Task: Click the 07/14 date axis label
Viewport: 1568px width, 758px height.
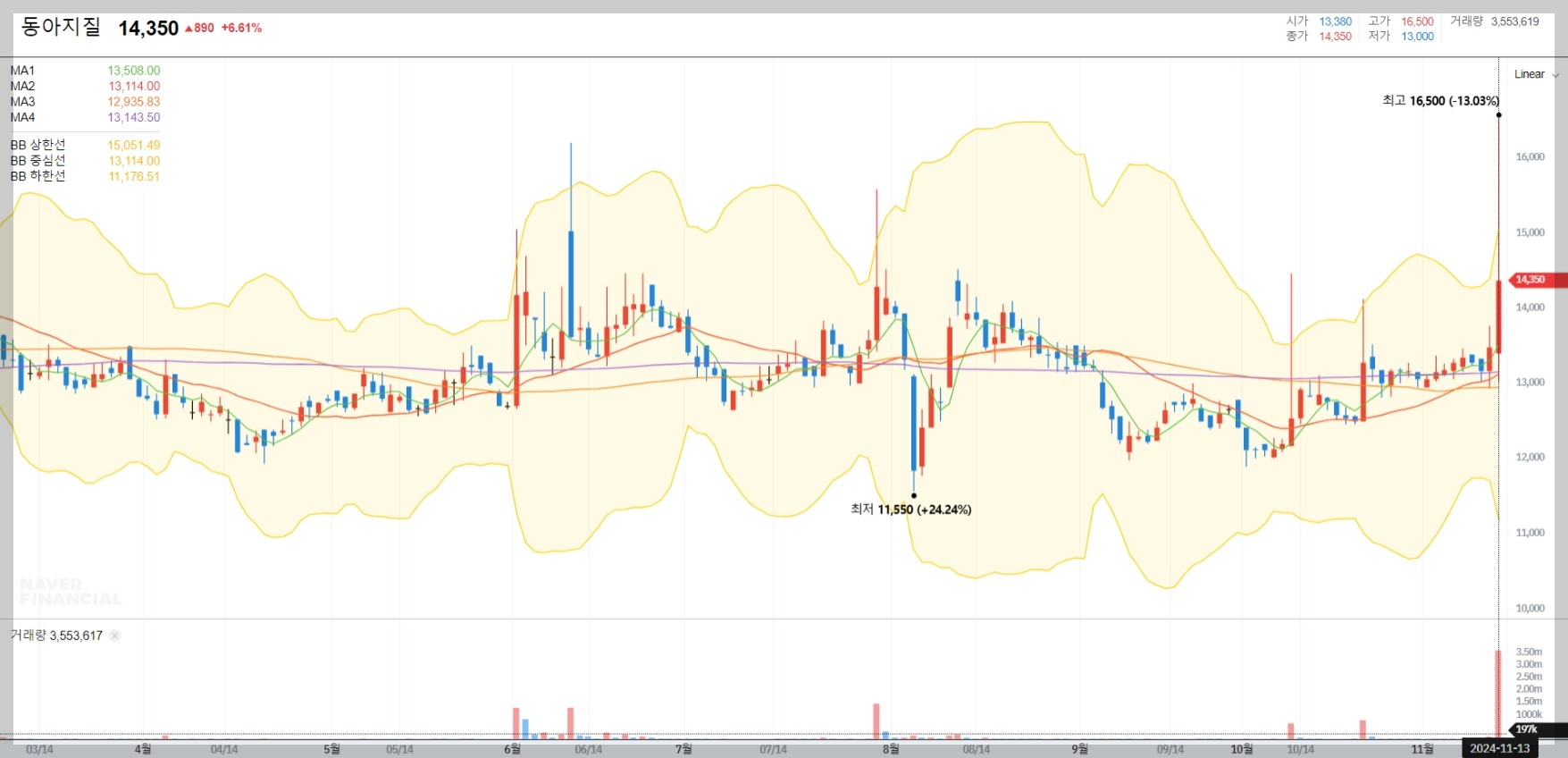Action: 773,750
